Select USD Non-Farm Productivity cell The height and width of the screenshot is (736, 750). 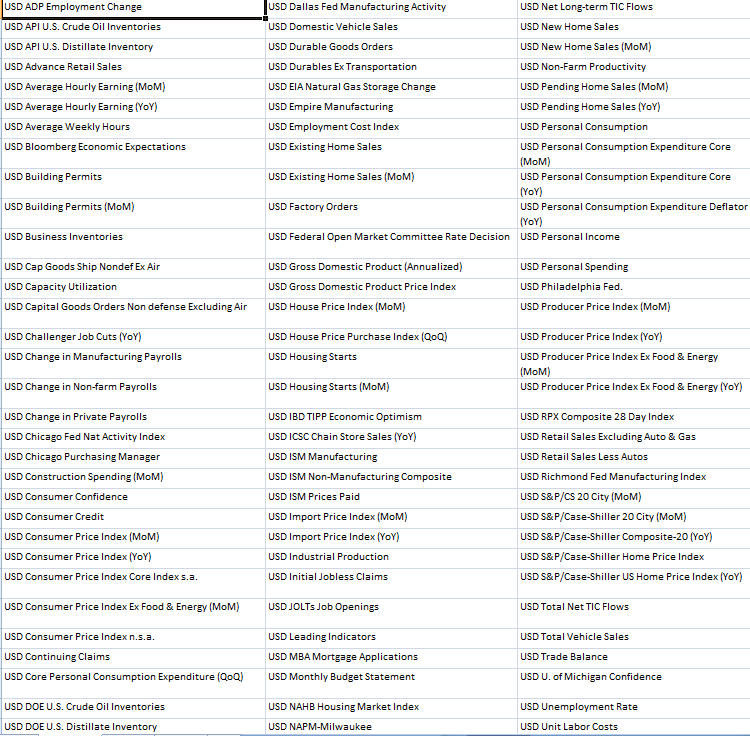pos(634,68)
